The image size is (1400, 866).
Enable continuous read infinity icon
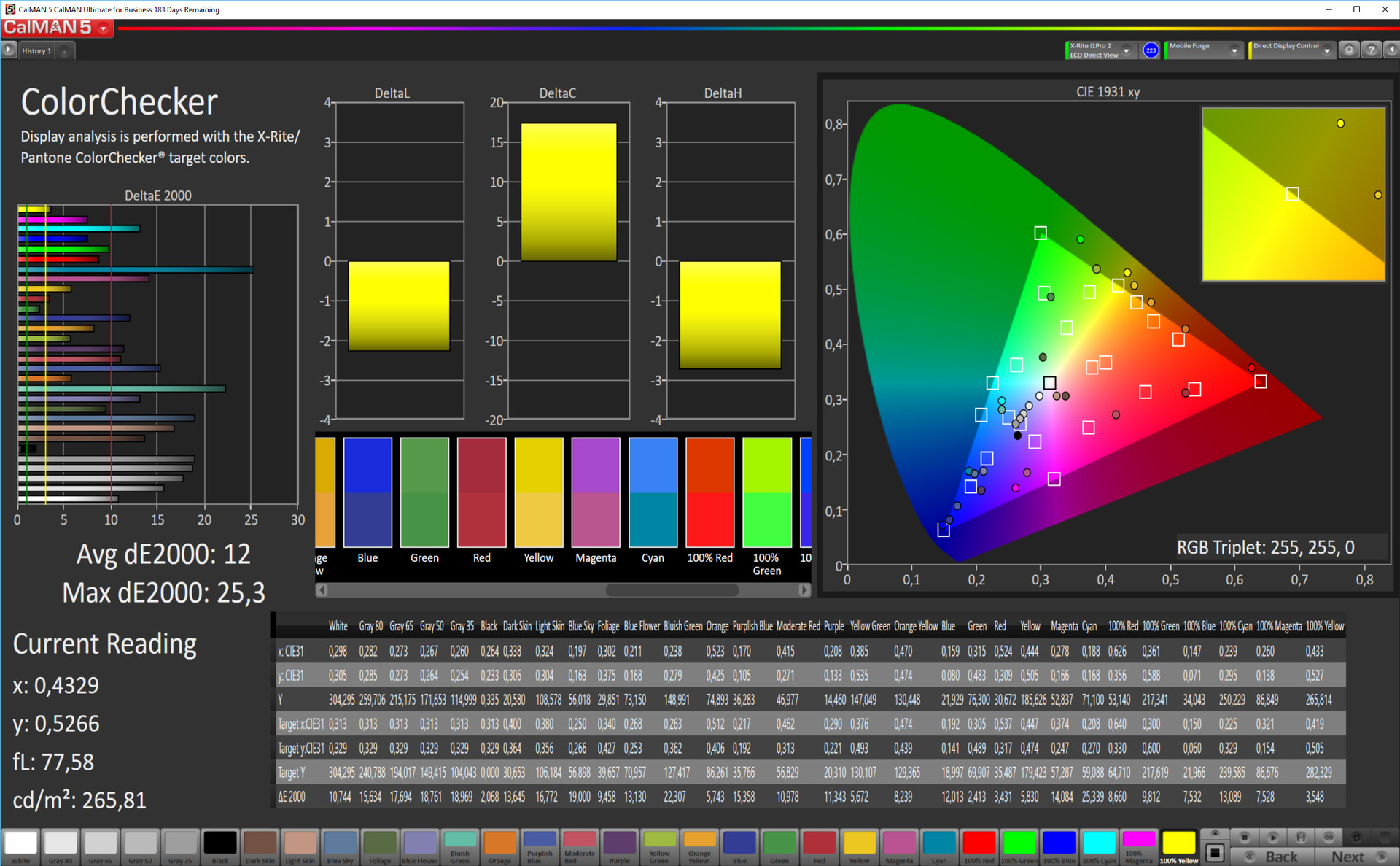point(1329,837)
